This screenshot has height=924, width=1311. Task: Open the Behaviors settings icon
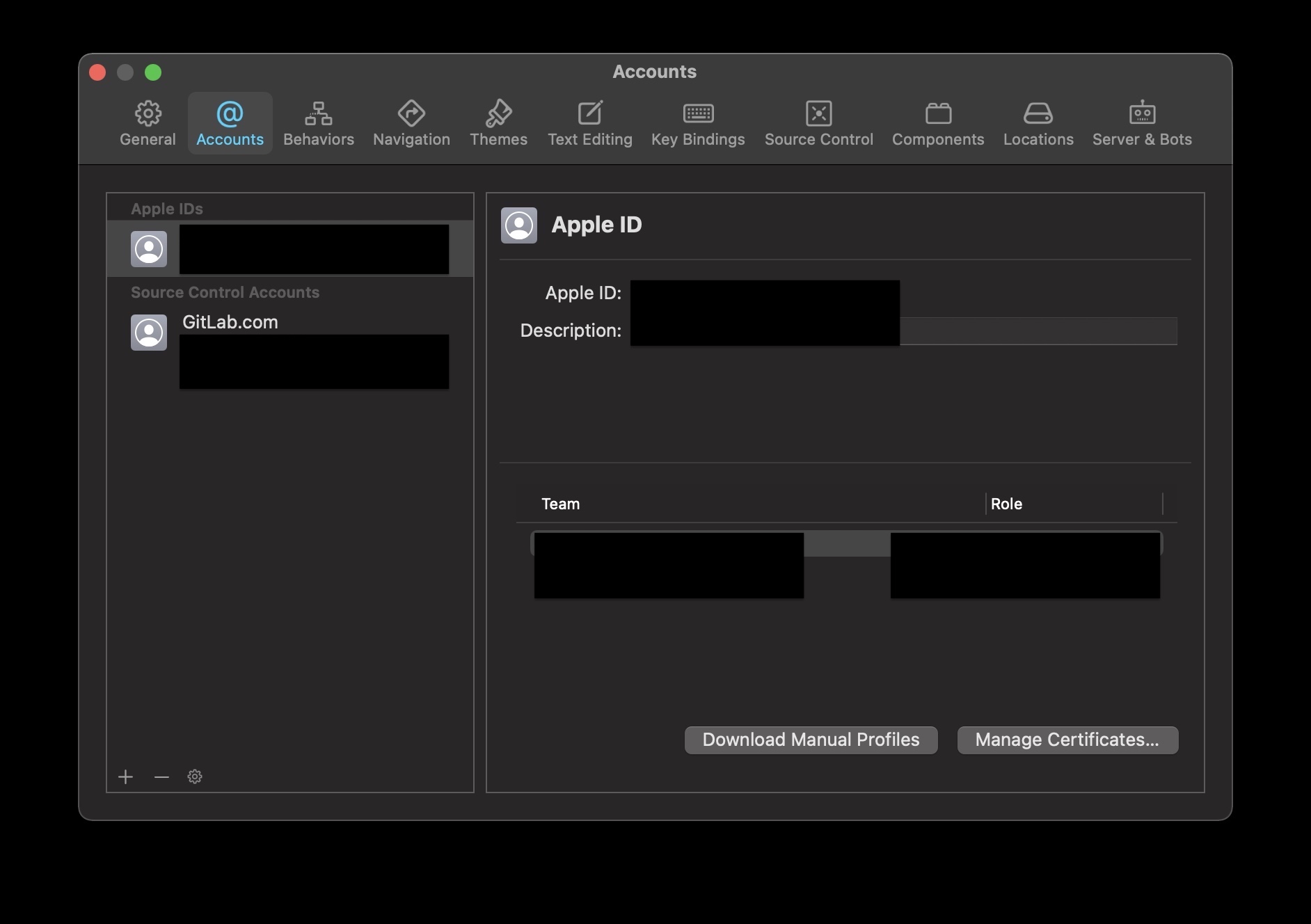[x=318, y=122]
